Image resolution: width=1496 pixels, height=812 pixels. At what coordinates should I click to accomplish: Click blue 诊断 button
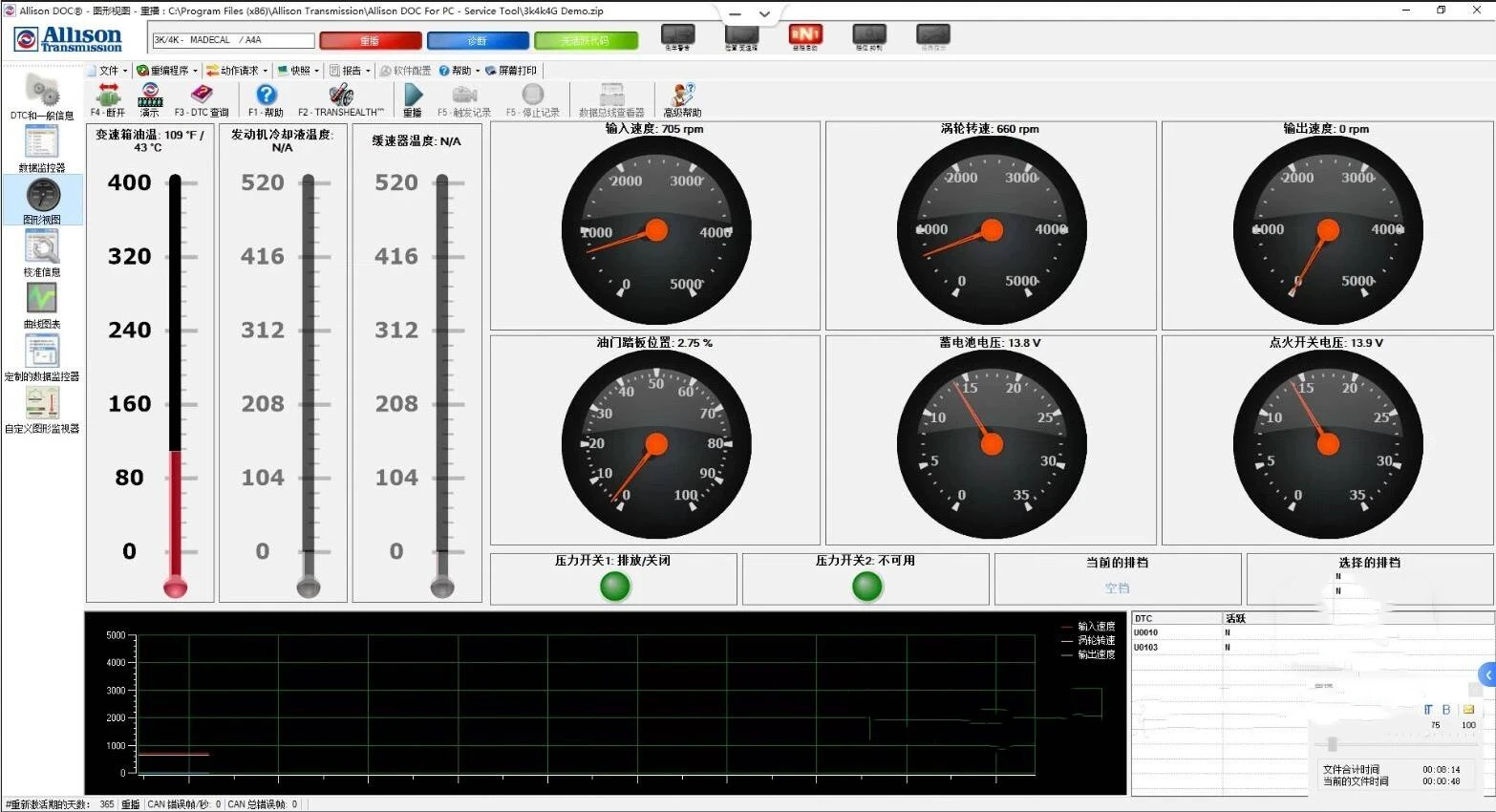tap(478, 40)
